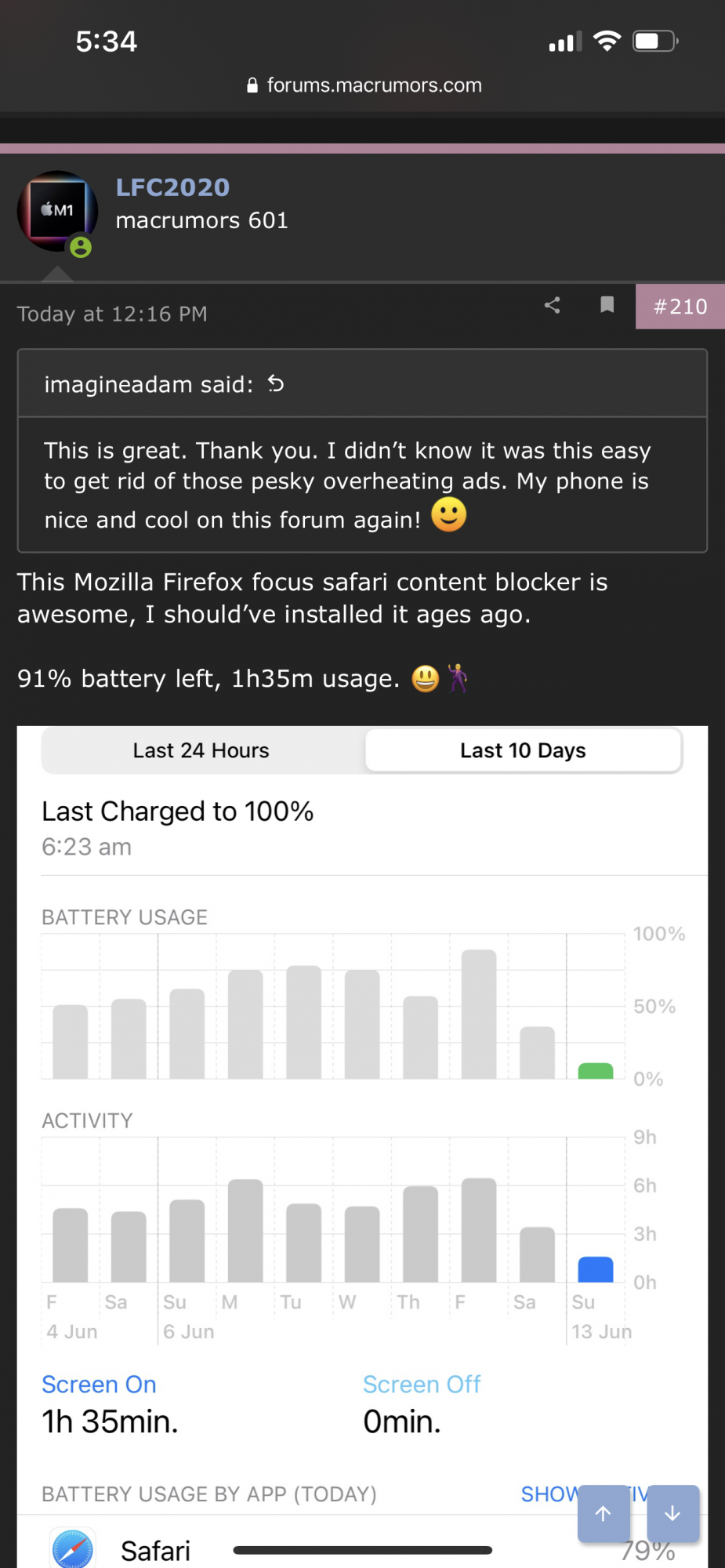
Task: Jump to quoted post via arrow icon
Action: coord(276,383)
